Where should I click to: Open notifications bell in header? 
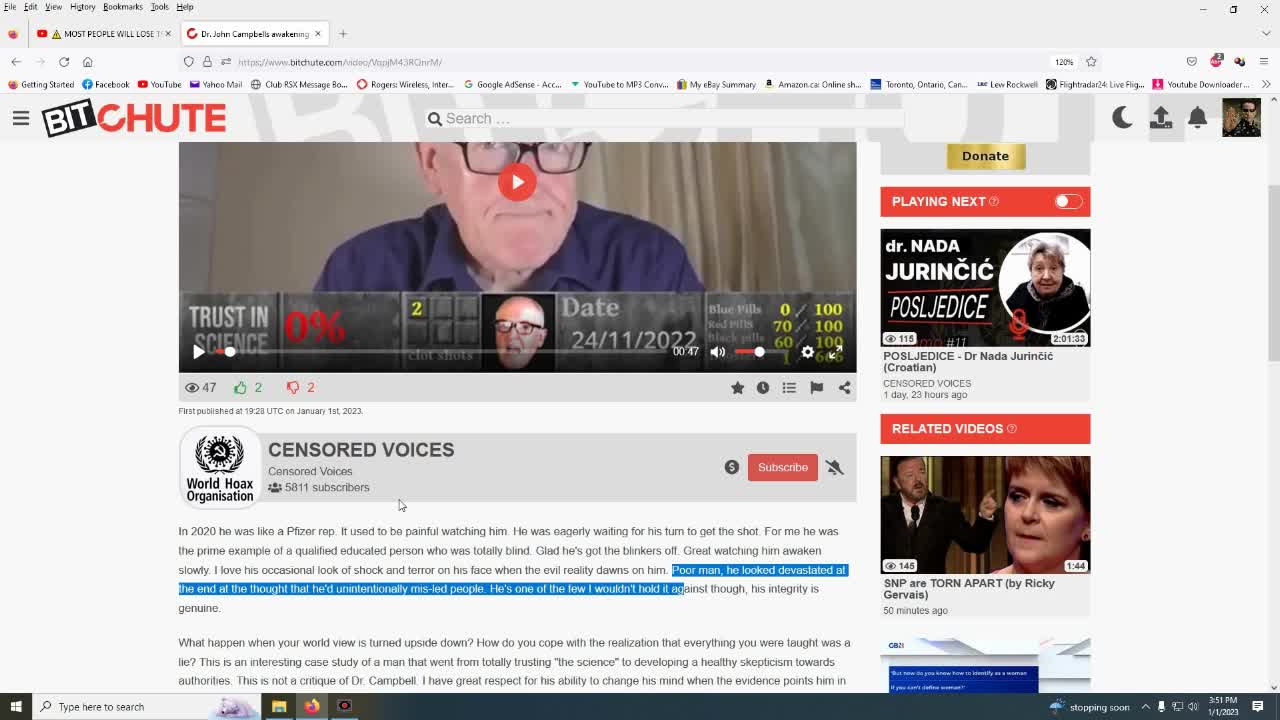tap(1197, 117)
